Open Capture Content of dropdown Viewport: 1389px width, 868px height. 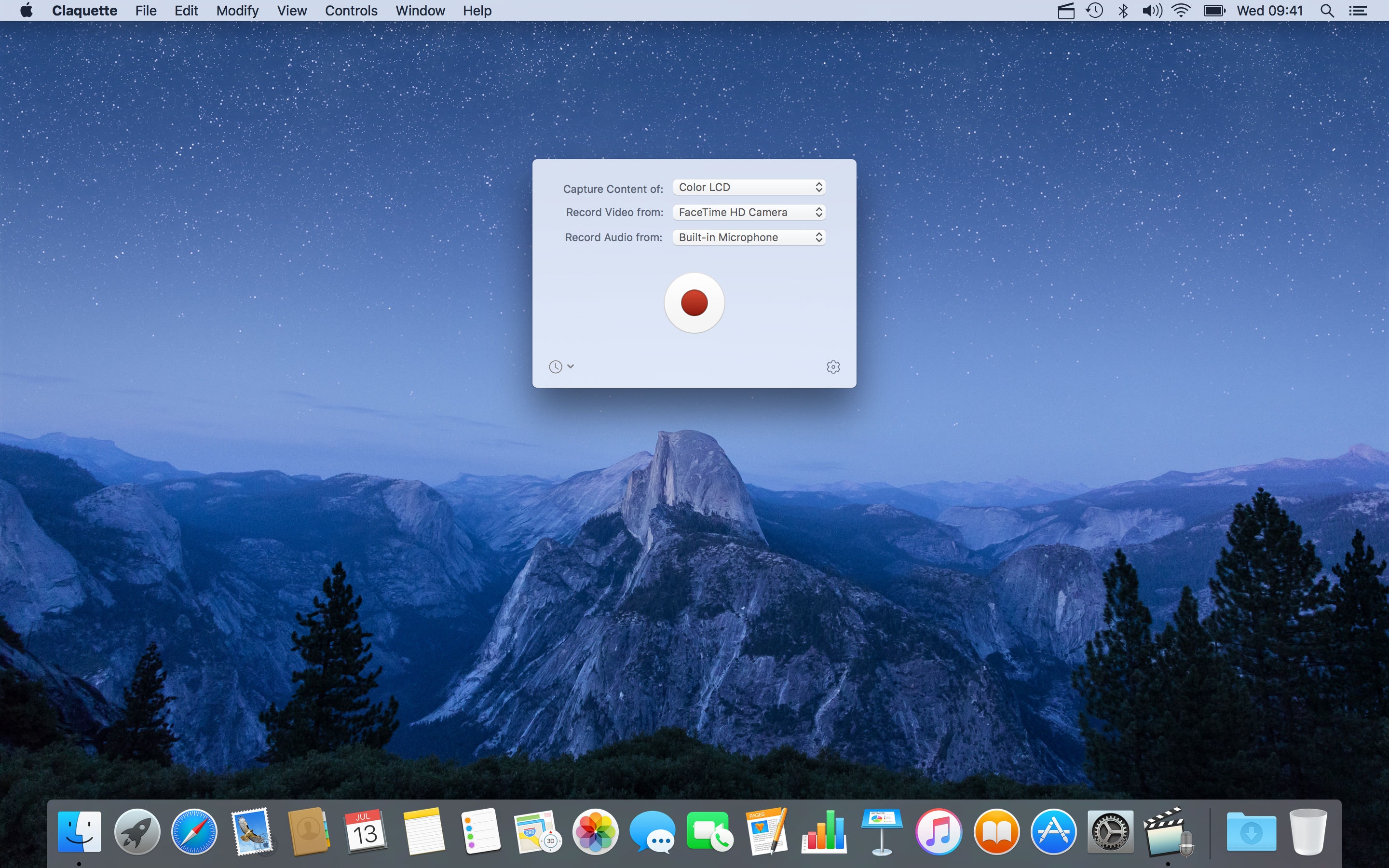point(749,187)
